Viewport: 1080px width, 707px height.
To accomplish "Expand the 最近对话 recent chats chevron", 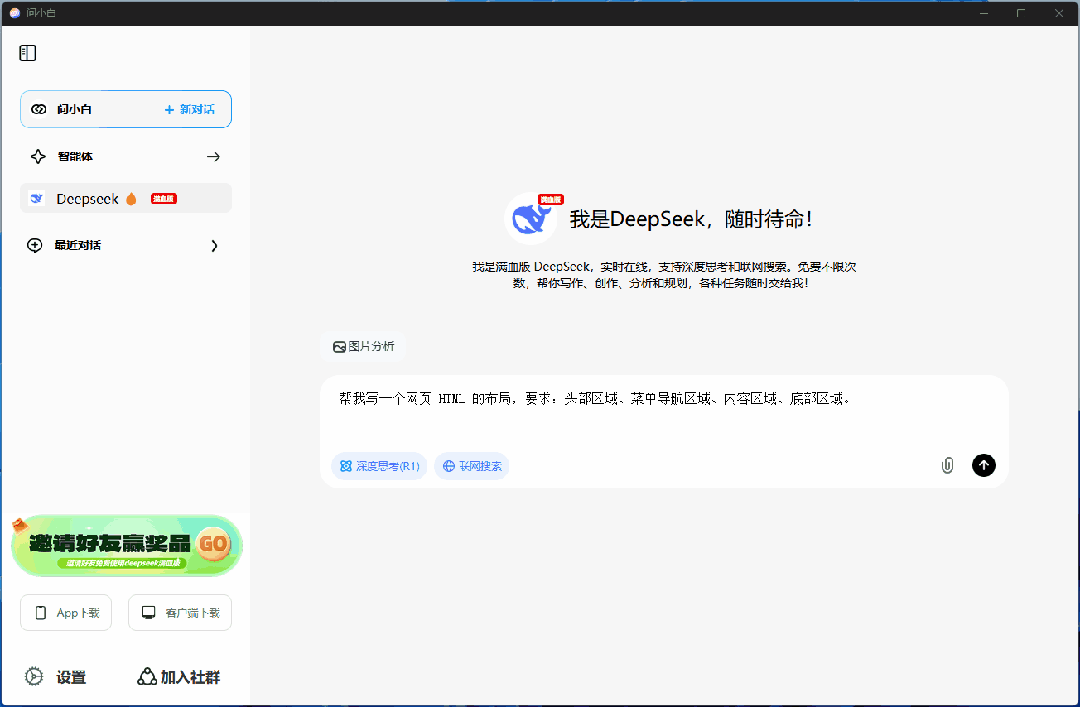I will (214, 246).
